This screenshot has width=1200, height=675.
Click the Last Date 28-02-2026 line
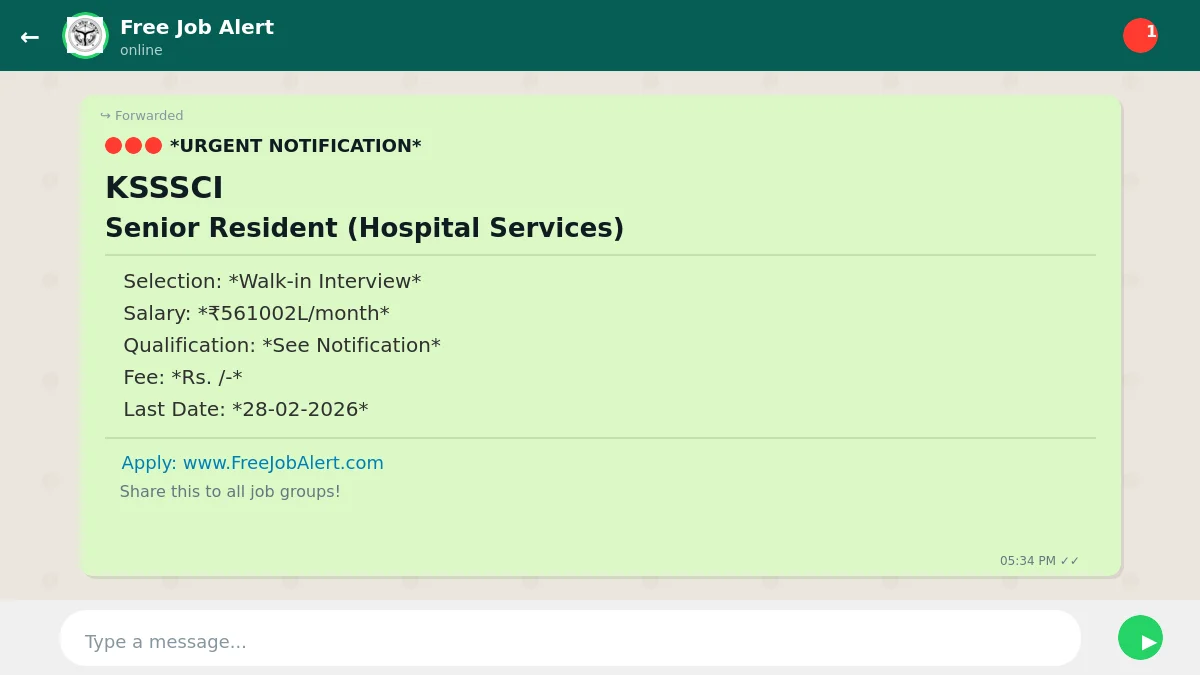pyautogui.click(x=245, y=409)
